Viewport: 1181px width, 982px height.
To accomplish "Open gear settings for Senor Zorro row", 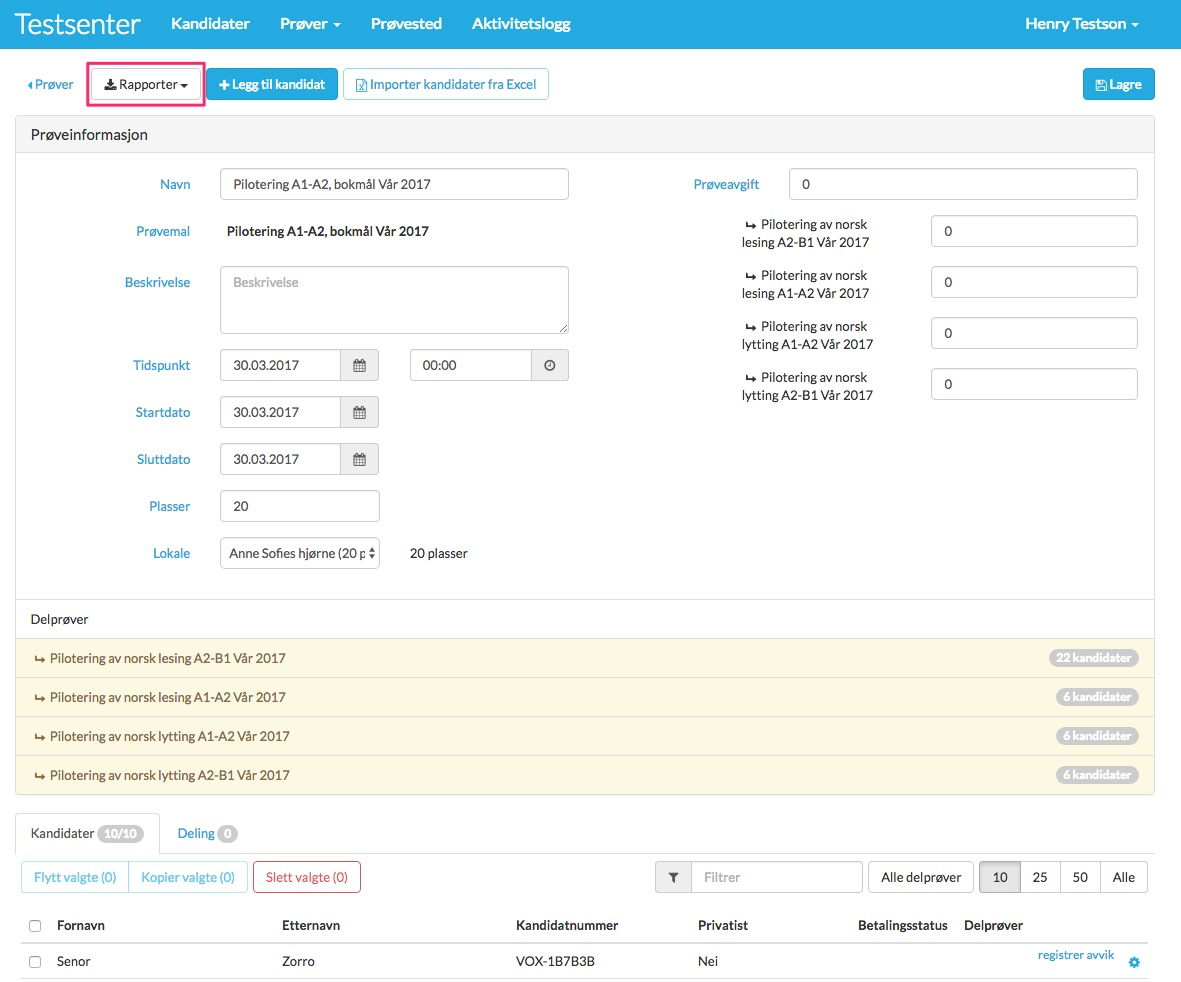I will [x=1134, y=962].
